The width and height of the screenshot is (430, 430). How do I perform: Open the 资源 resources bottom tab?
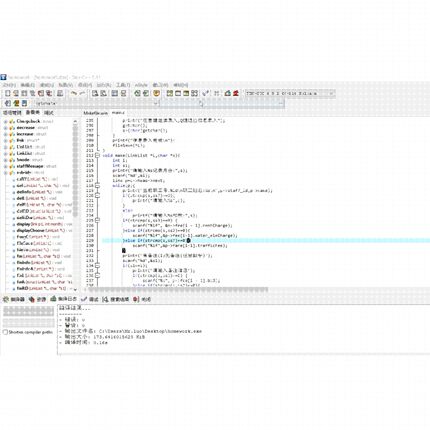tap(37, 299)
